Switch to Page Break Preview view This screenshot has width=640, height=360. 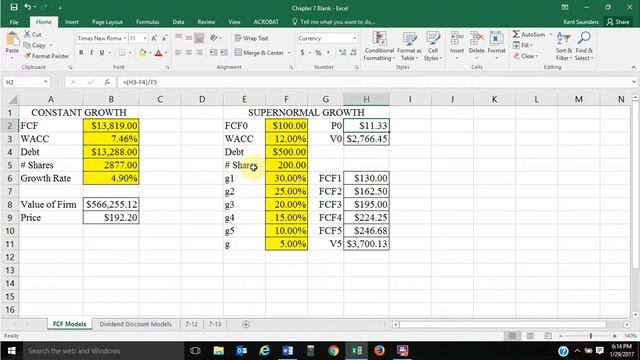(x=548, y=336)
